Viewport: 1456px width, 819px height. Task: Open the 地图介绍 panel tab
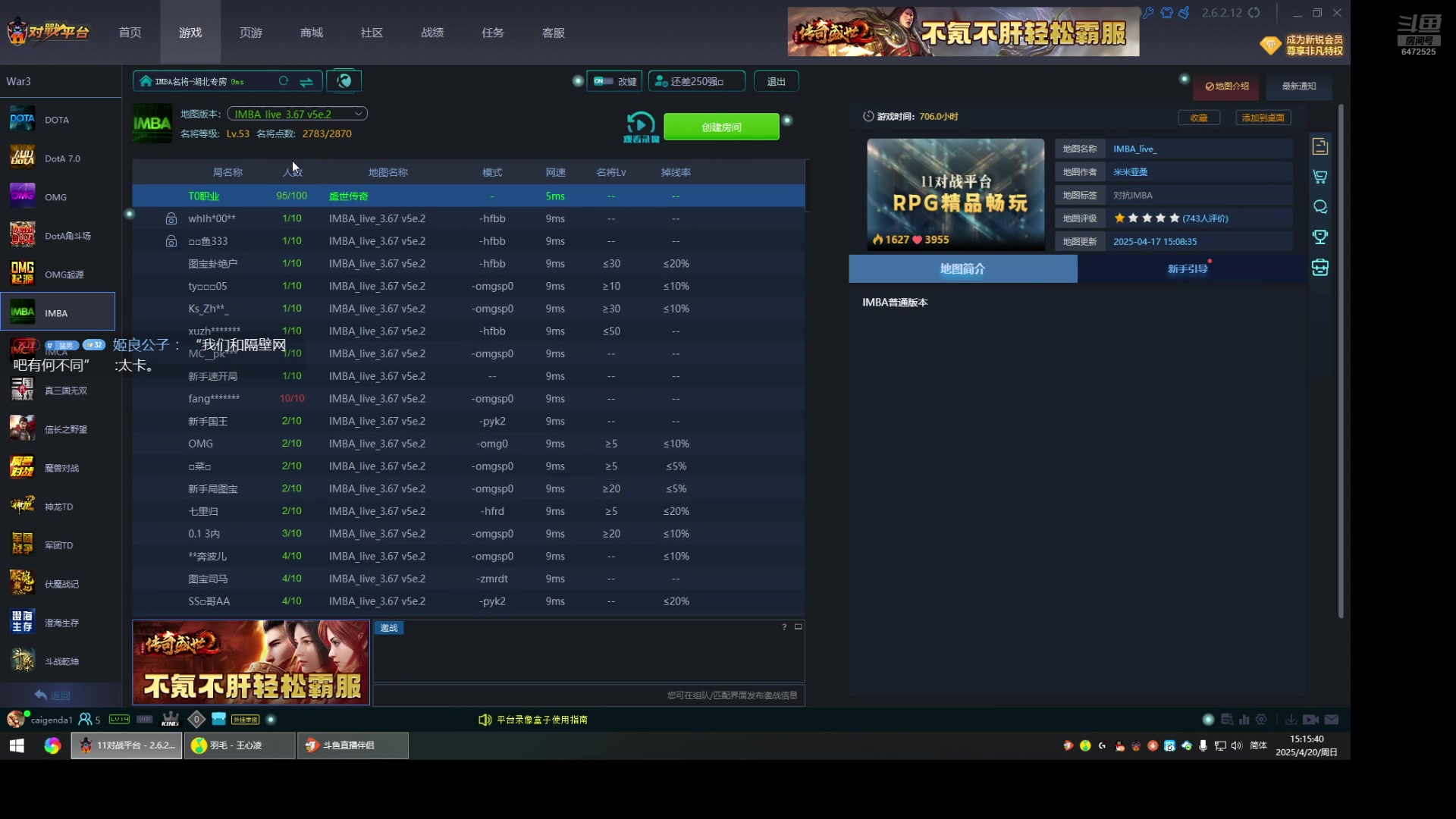pos(1227,86)
